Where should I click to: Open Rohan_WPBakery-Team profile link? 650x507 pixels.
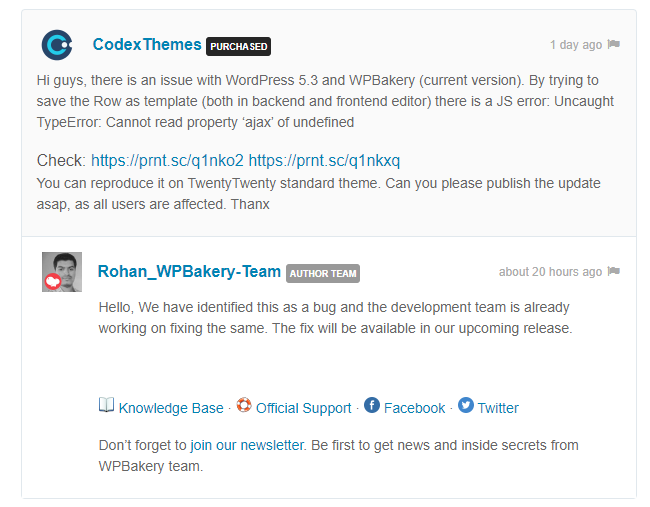pyautogui.click(x=189, y=272)
